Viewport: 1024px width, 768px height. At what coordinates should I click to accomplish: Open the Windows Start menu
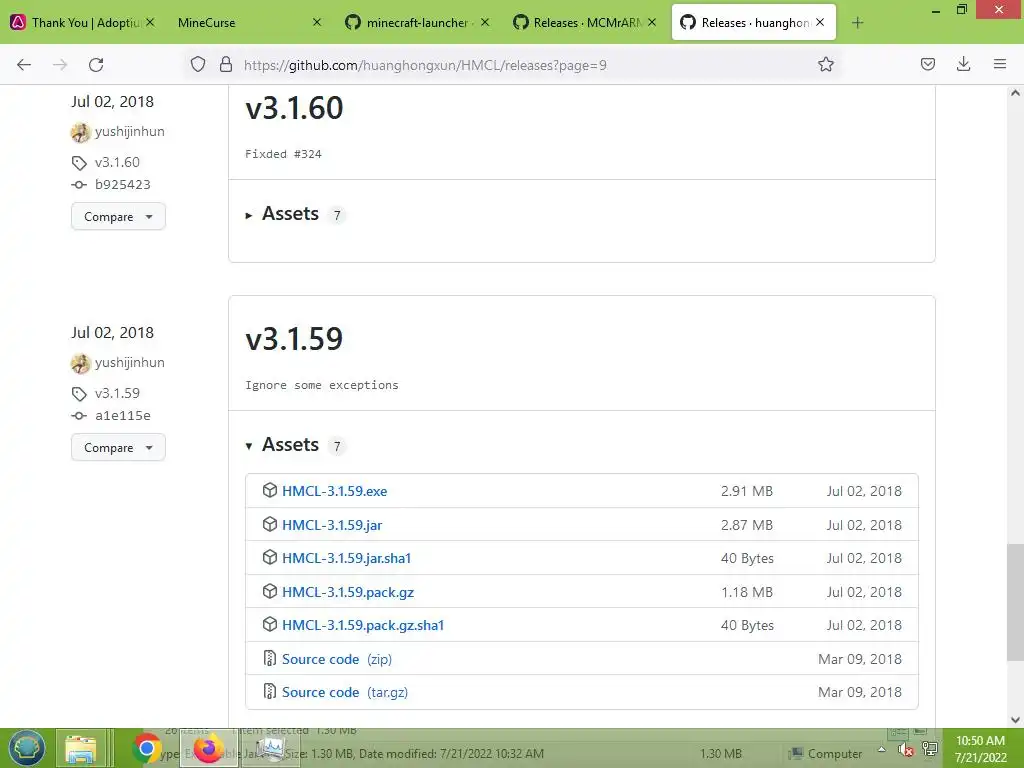pyautogui.click(x=27, y=748)
